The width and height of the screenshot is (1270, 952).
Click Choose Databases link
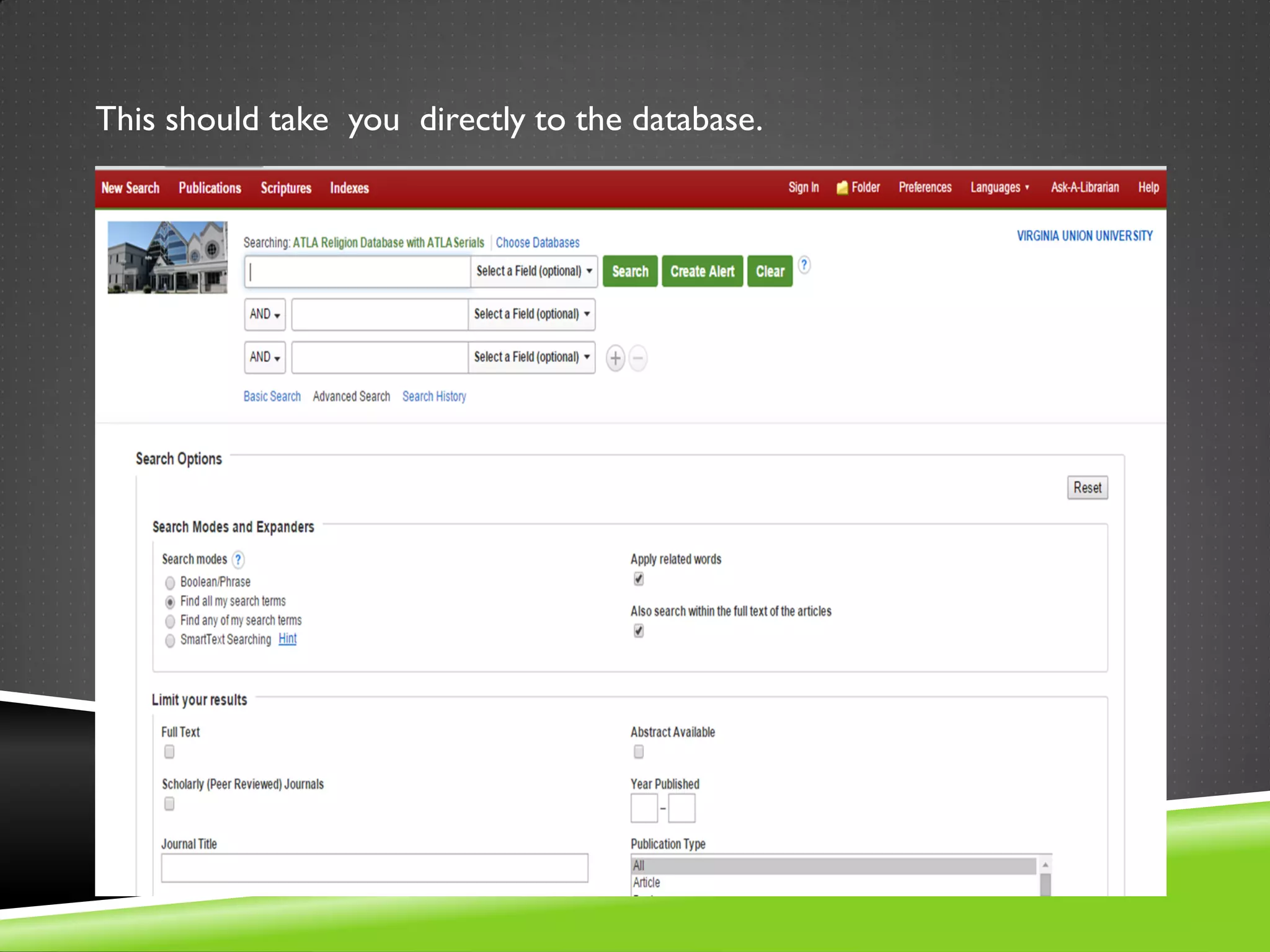[537, 242]
